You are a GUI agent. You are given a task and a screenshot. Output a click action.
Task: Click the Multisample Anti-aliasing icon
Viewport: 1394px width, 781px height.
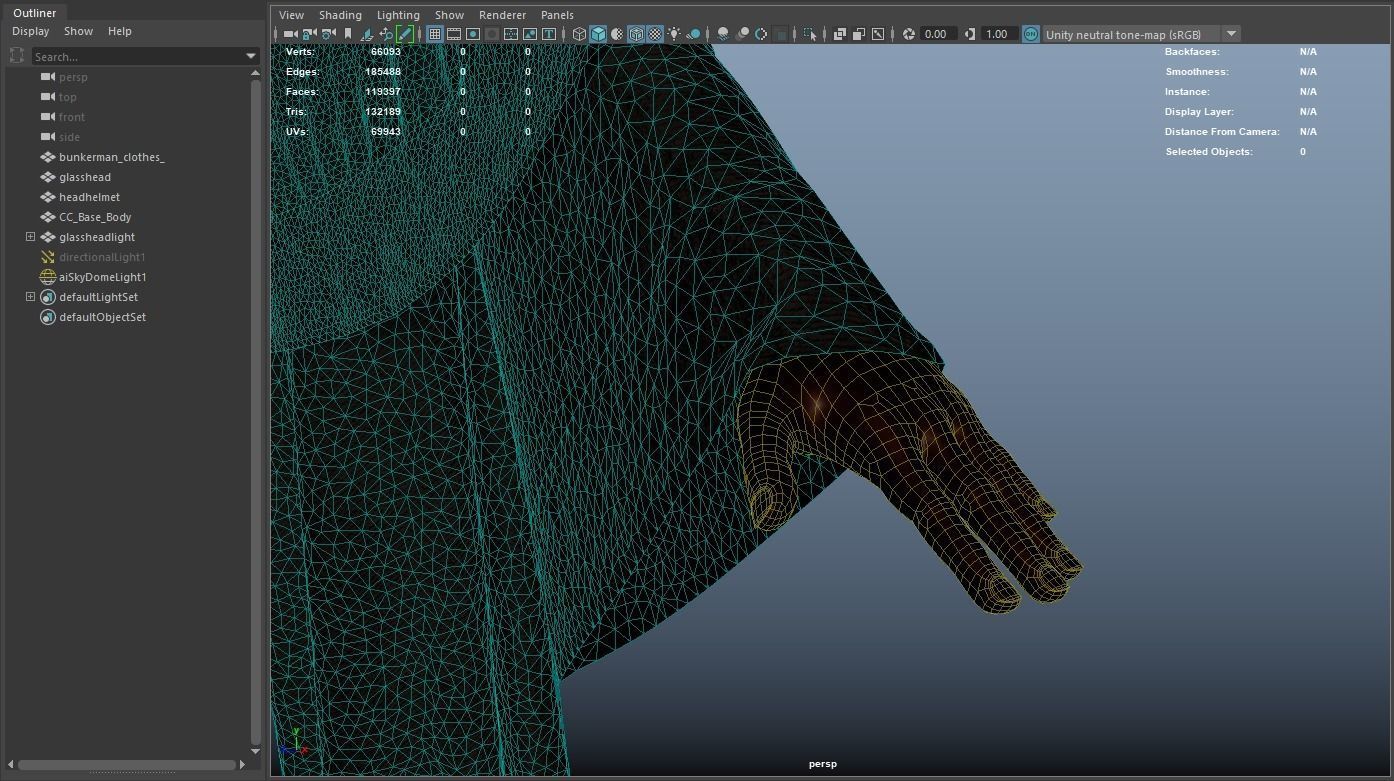click(761, 34)
